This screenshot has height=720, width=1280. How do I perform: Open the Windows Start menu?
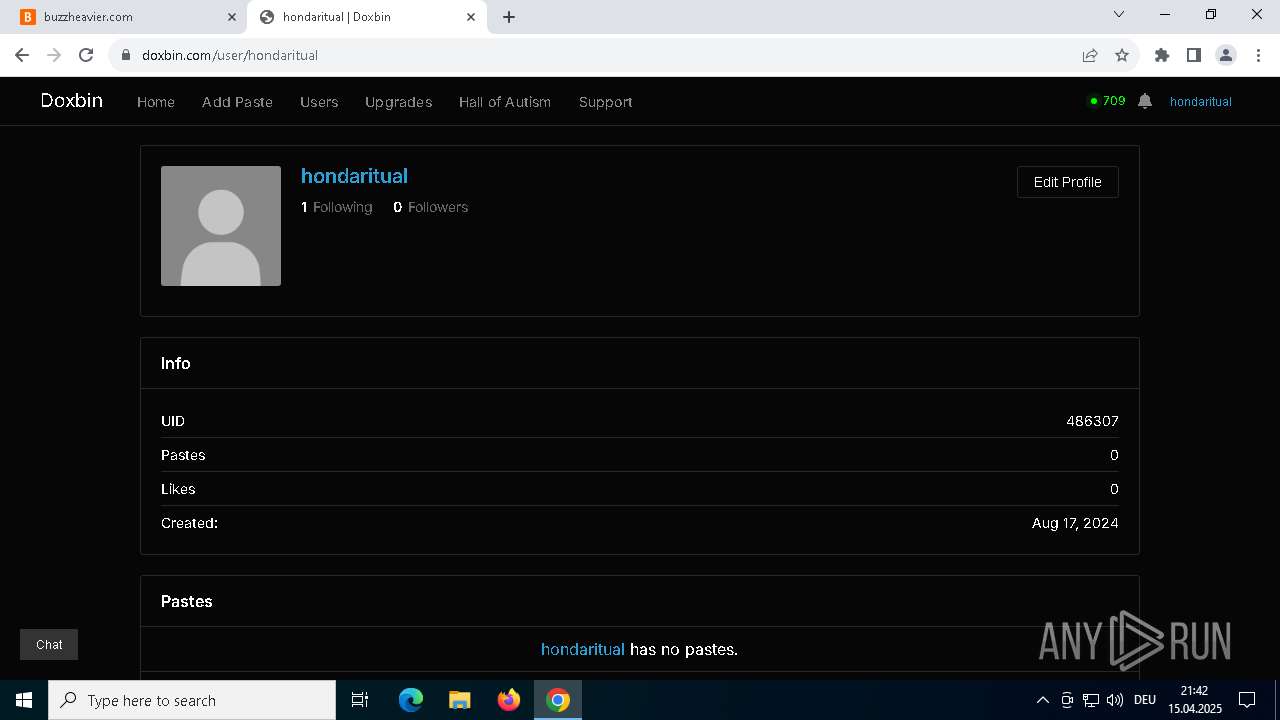pos(24,700)
